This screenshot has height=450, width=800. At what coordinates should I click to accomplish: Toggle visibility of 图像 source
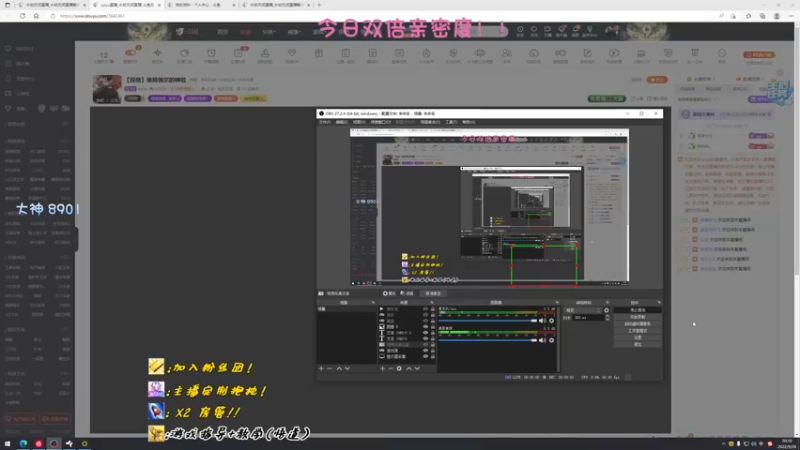[x=426, y=327]
